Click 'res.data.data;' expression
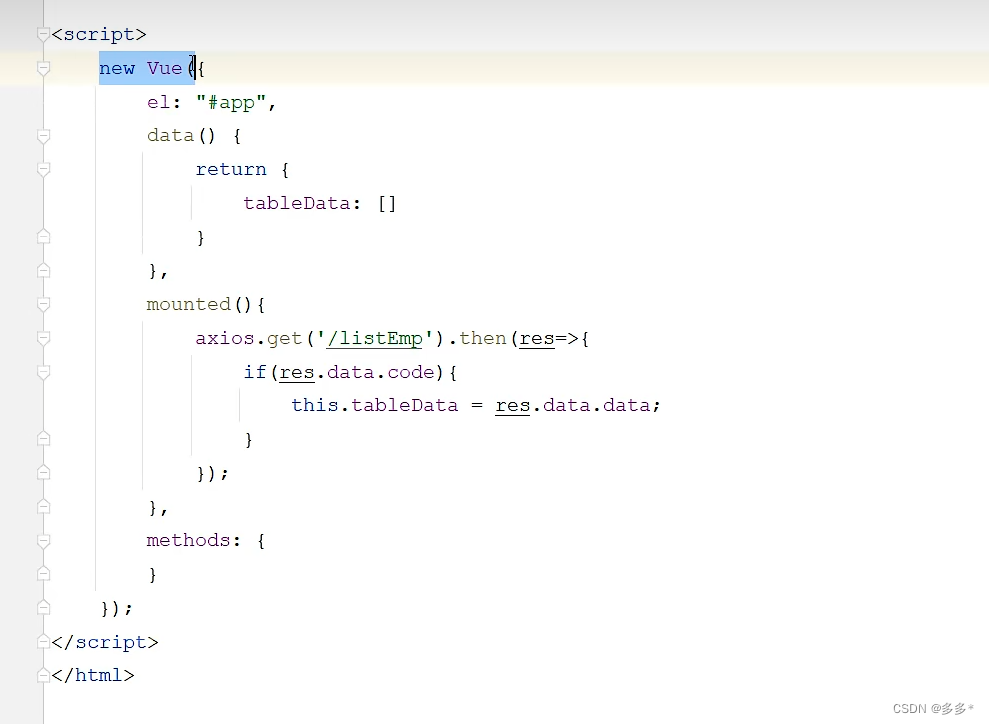The width and height of the screenshot is (989, 724). click(578, 406)
